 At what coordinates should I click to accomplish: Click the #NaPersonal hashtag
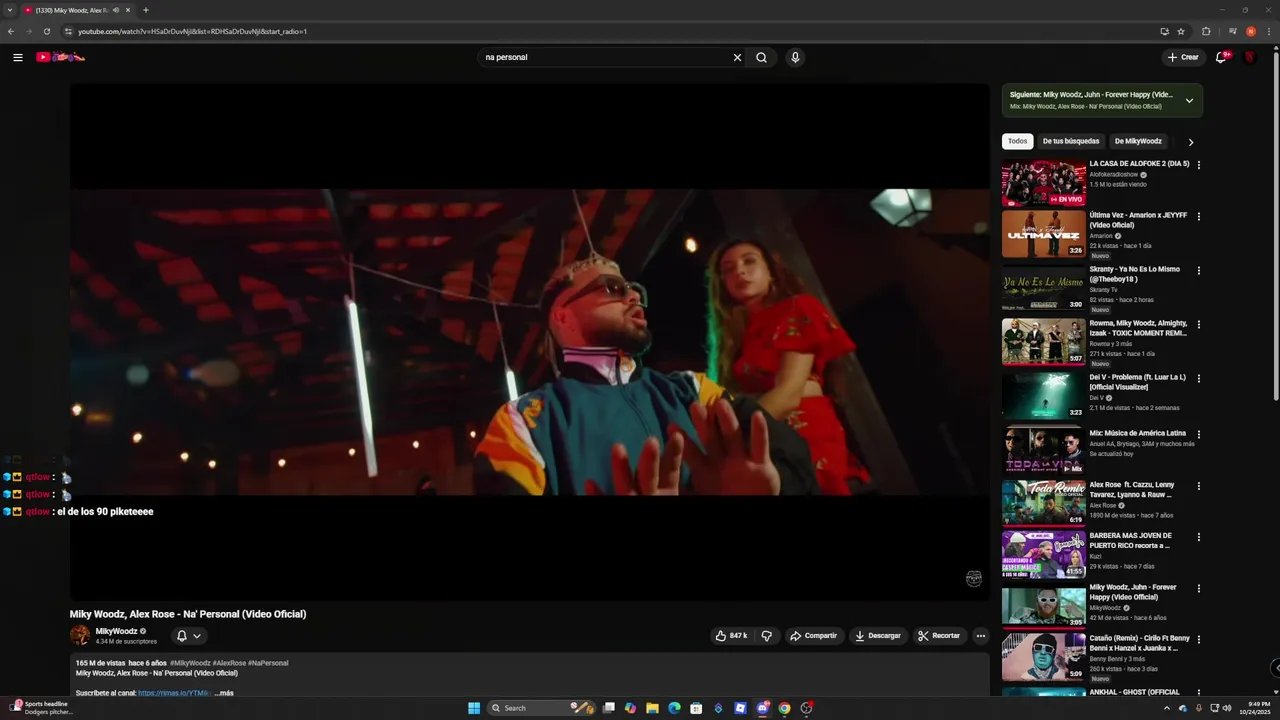[268, 663]
